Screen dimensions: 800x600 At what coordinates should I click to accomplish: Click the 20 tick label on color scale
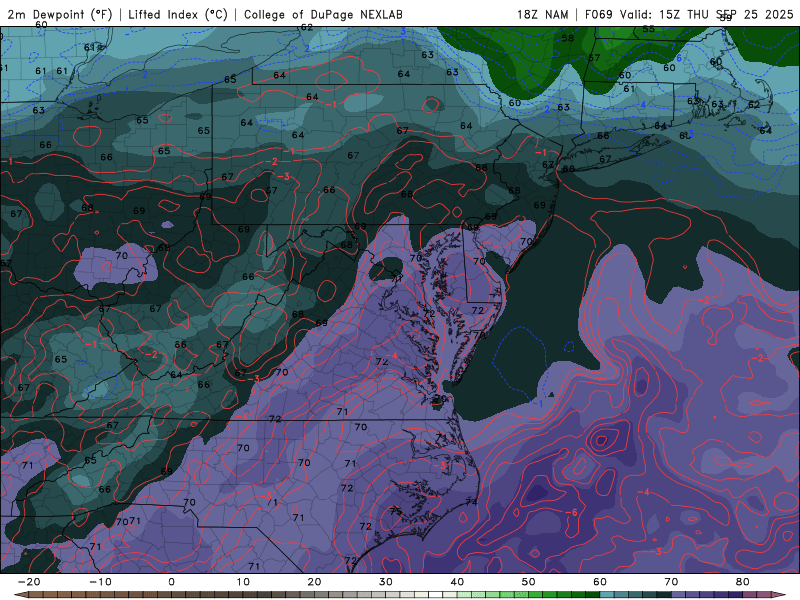(314, 582)
